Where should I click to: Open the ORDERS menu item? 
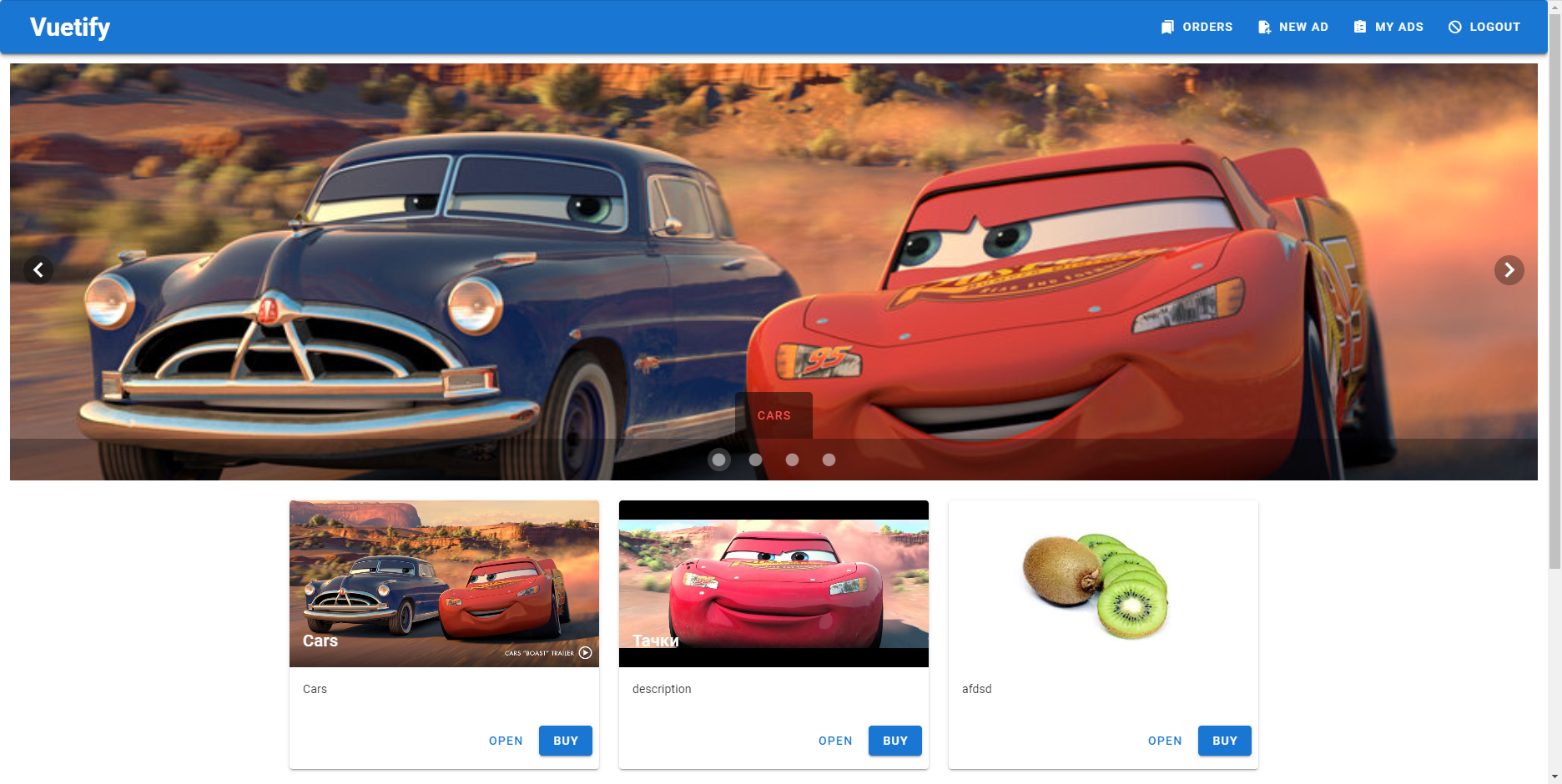pos(1197,28)
